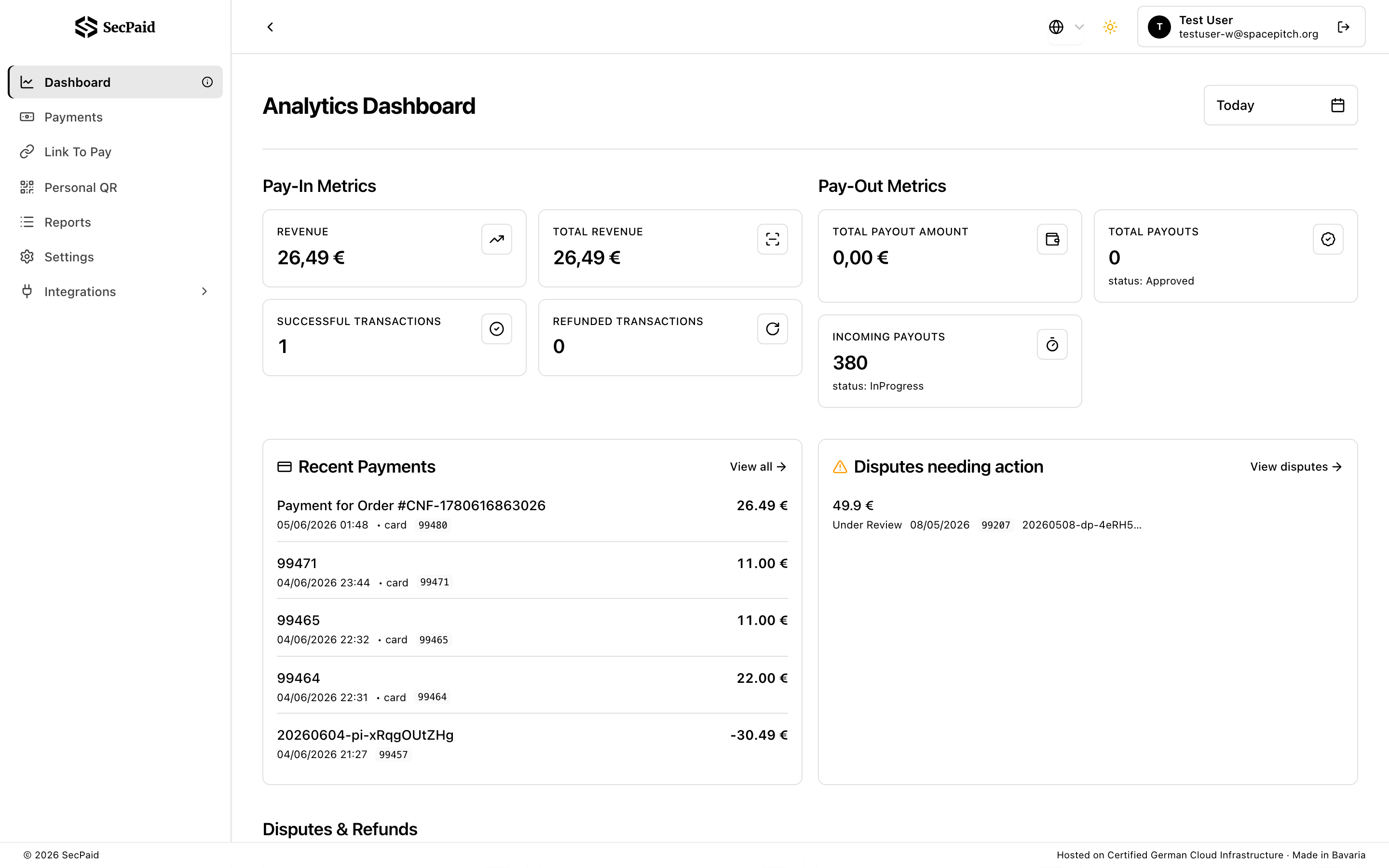Click Integrations in the sidebar
1389x868 pixels.
tap(115, 292)
